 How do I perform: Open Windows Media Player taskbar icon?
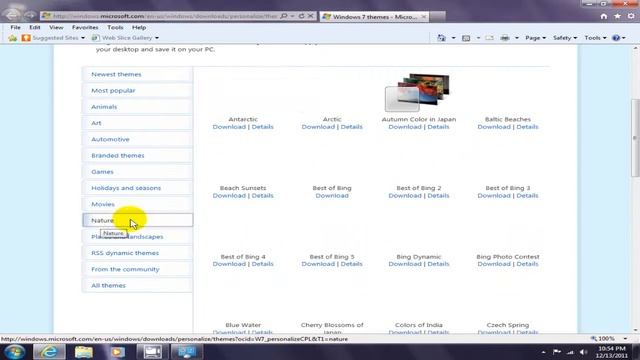[118, 351]
